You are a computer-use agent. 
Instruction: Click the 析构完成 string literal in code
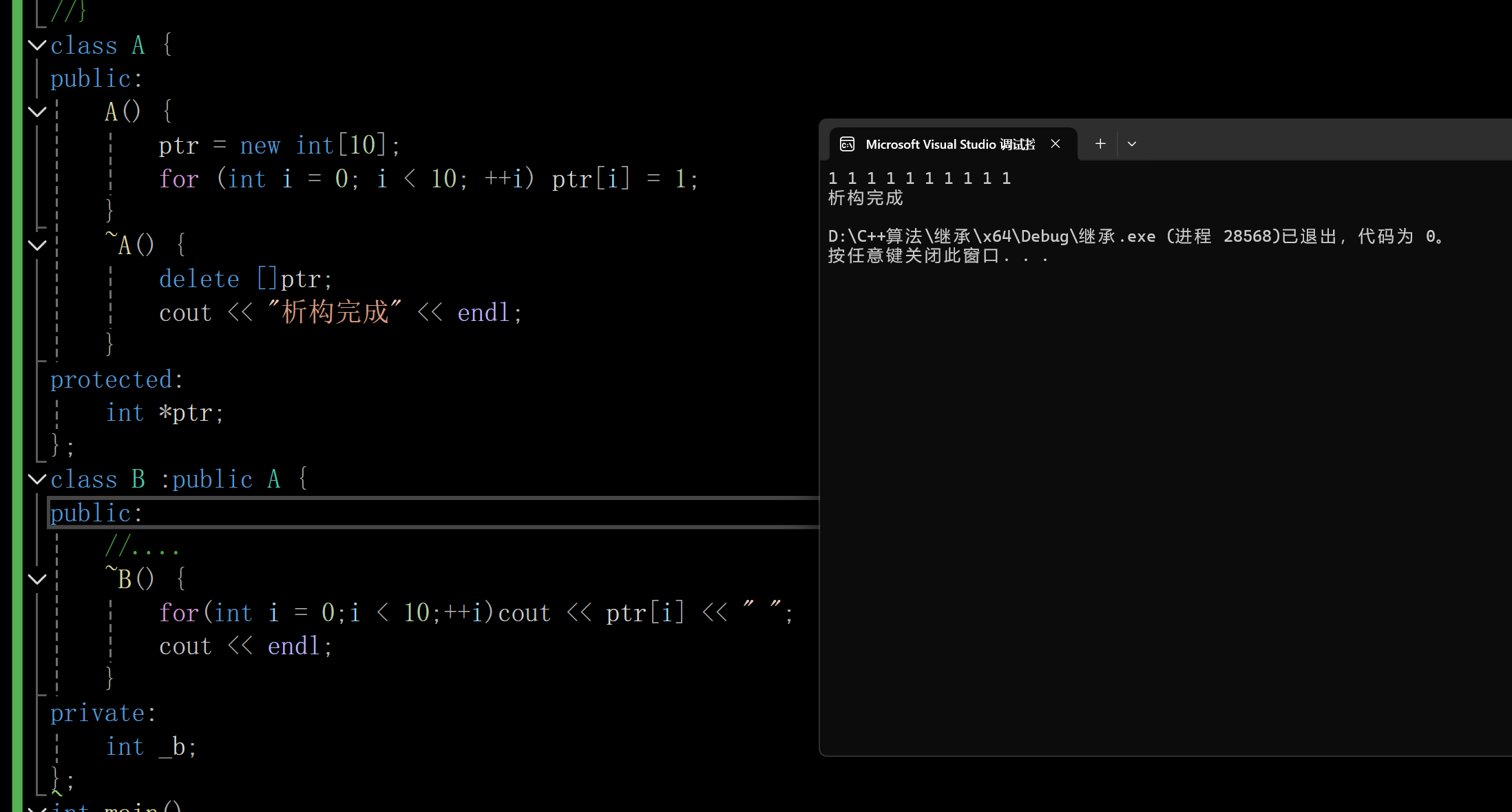335,313
